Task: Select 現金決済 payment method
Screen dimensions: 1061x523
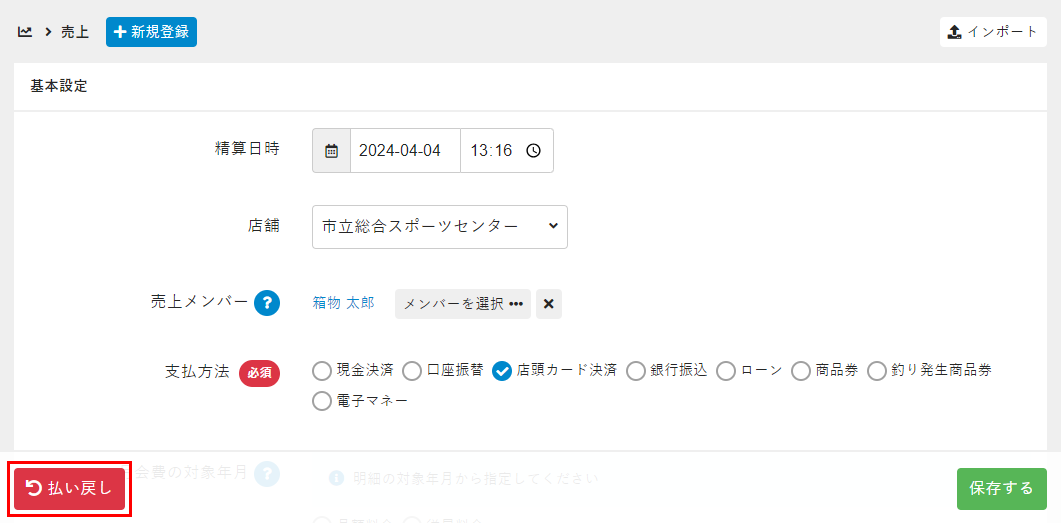Action: 322,371
